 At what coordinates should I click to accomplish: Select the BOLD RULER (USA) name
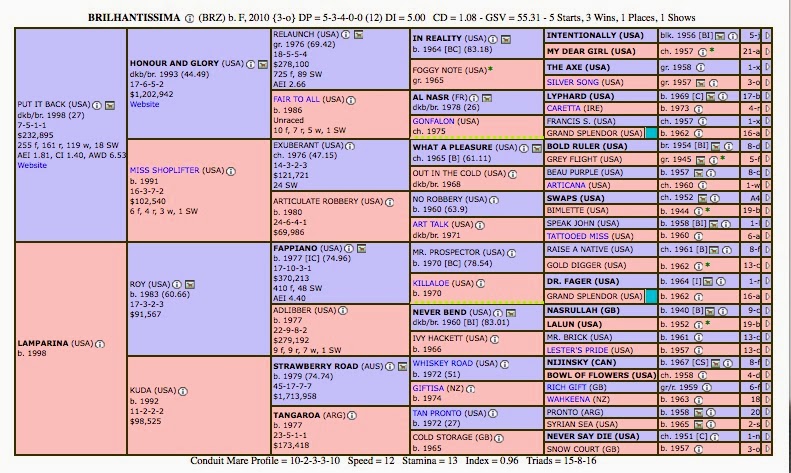[587, 147]
